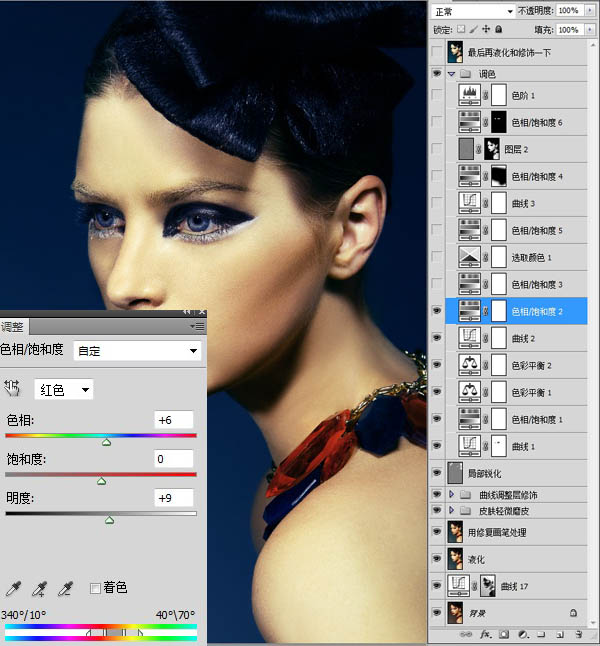This screenshot has width=600, height=646.
Task: Show the 色阶 1 layer visibility
Action: point(436,95)
